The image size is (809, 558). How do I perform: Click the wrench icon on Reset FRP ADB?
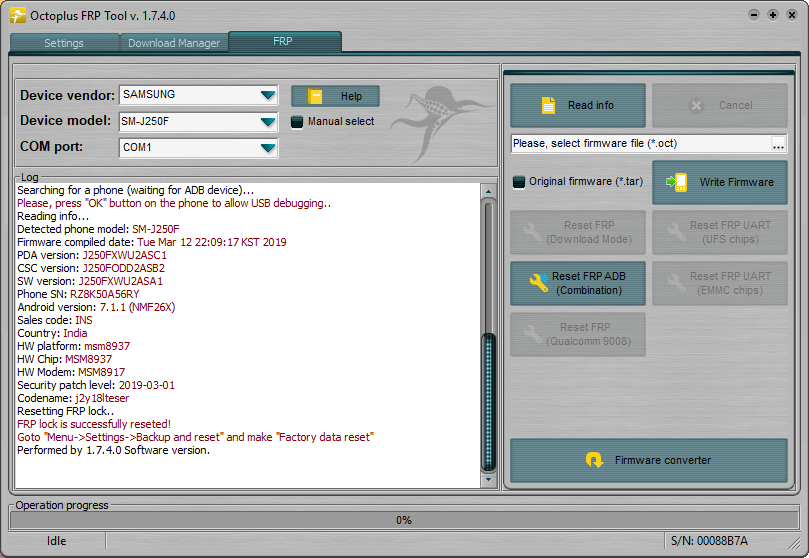point(538,283)
